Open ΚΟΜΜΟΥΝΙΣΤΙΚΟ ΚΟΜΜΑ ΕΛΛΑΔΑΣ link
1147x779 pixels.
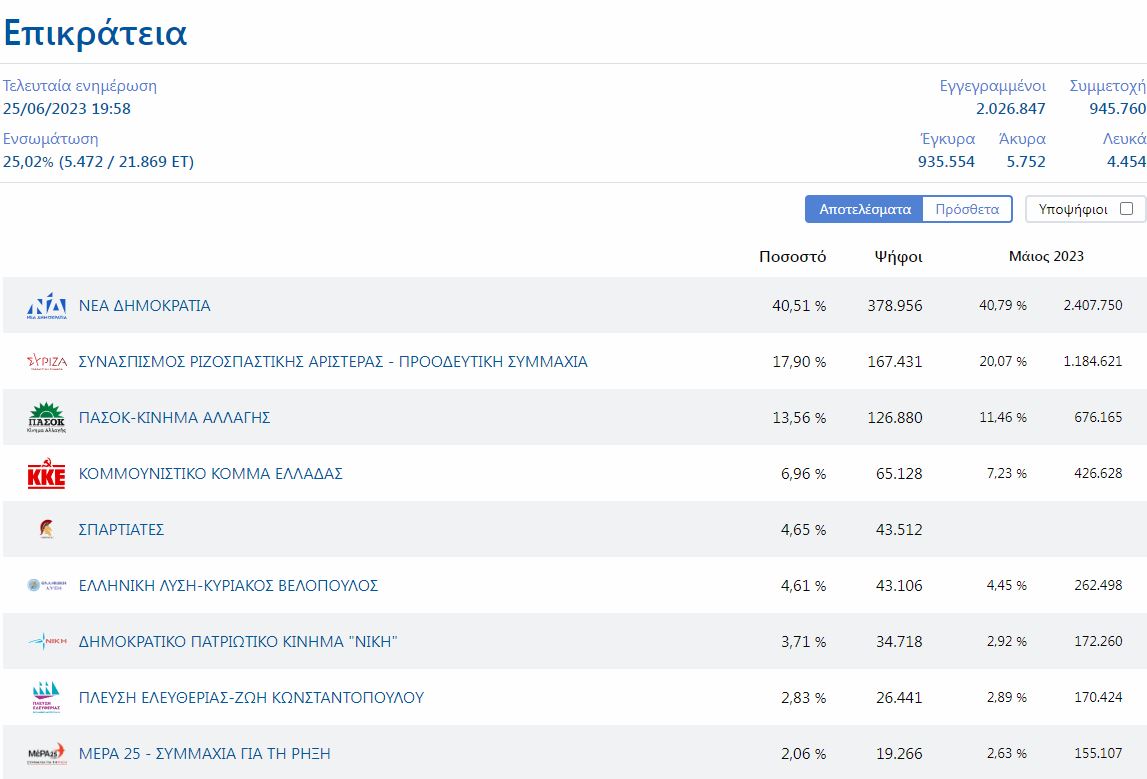(211, 473)
